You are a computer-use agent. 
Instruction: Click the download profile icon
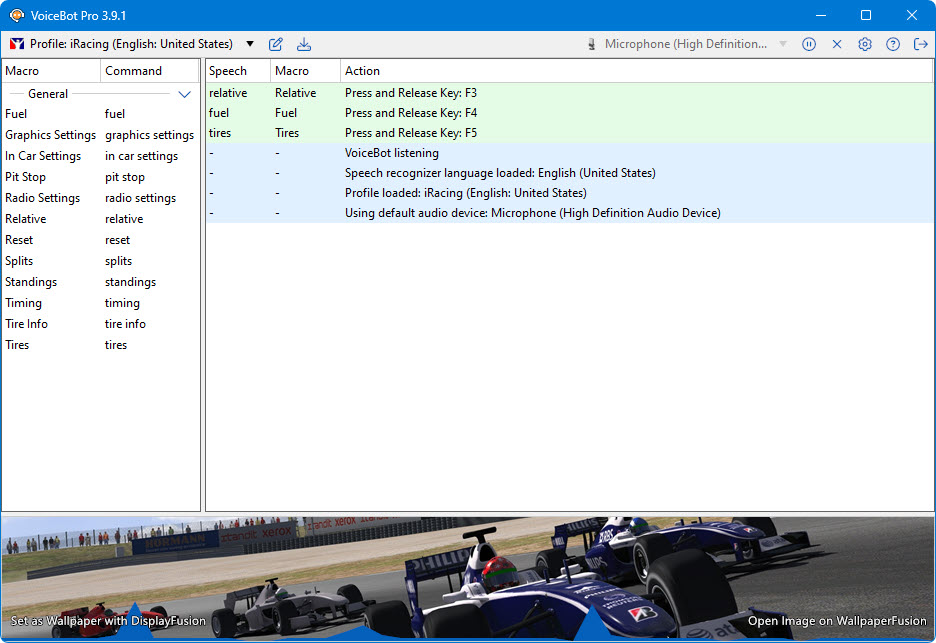click(x=304, y=44)
